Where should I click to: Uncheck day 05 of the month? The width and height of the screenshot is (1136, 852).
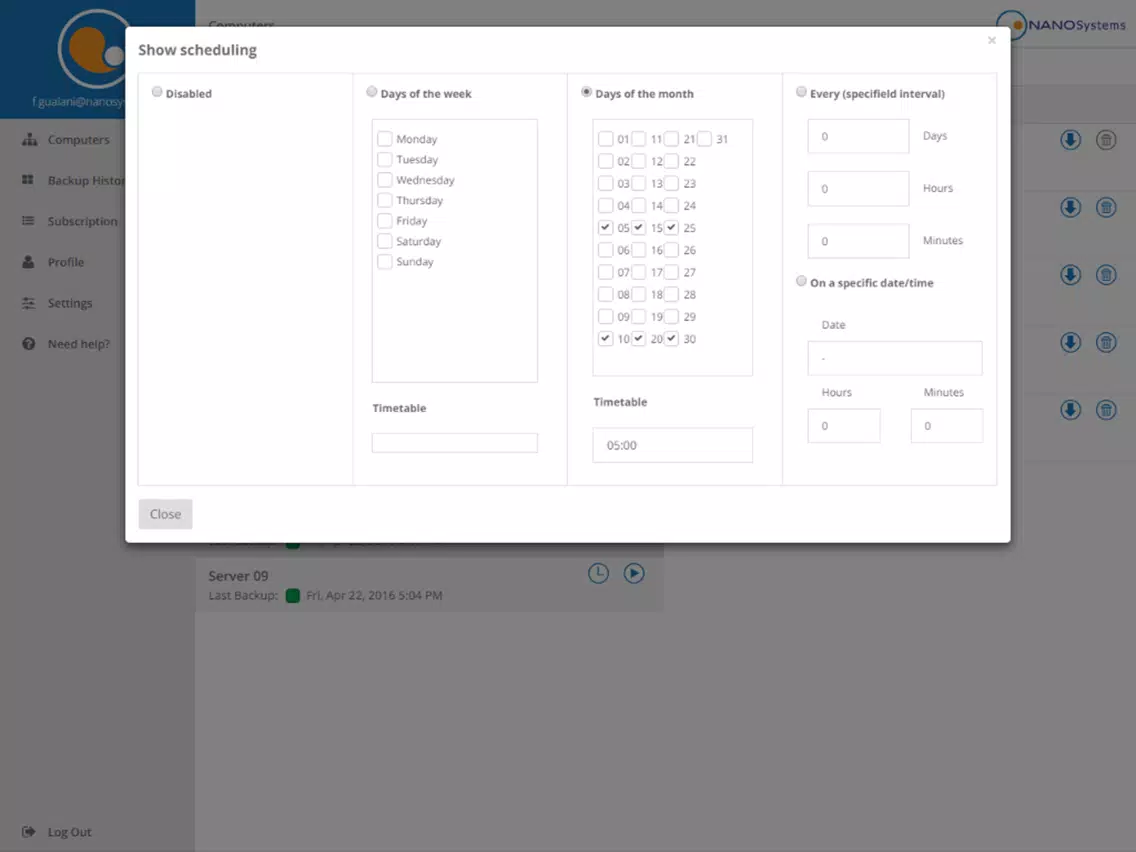(x=606, y=227)
